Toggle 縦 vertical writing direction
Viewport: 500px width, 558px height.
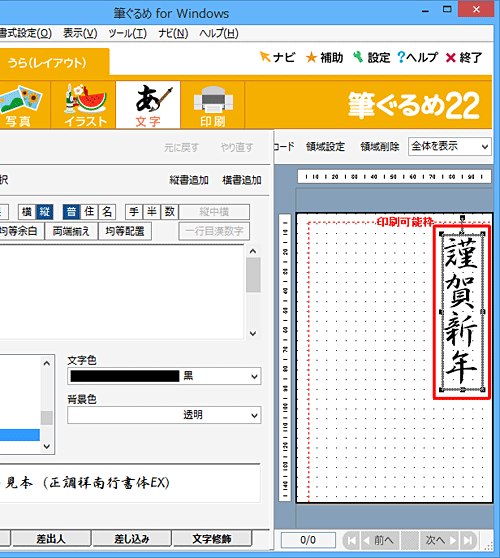click(x=44, y=212)
